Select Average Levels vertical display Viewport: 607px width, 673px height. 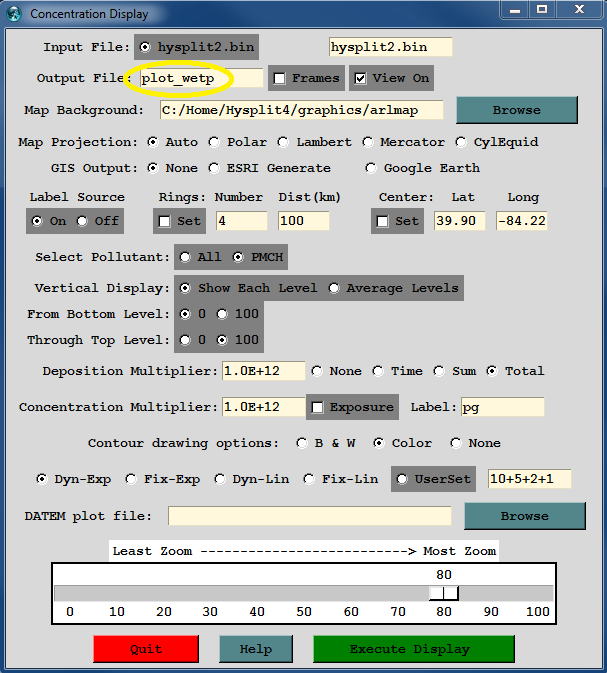tap(335, 288)
